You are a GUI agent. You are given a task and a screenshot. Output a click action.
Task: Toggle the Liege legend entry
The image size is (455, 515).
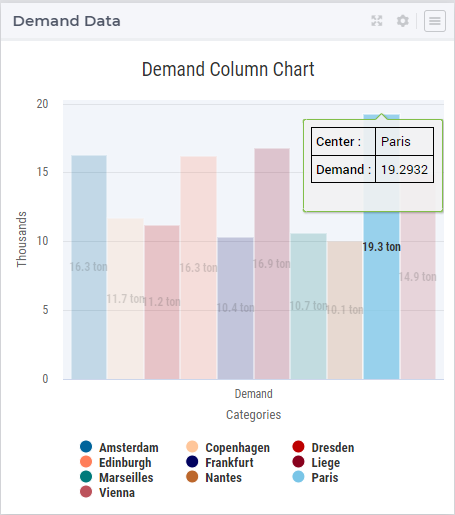(x=316, y=462)
